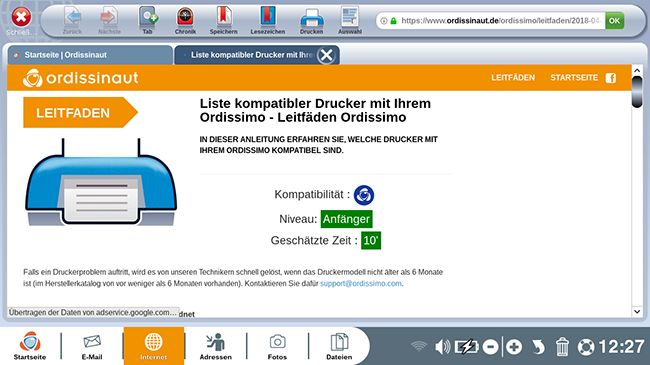The image size is (650, 365).
Task: Open E-Mail in the bottom dock
Action: pyautogui.click(x=92, y=346)
